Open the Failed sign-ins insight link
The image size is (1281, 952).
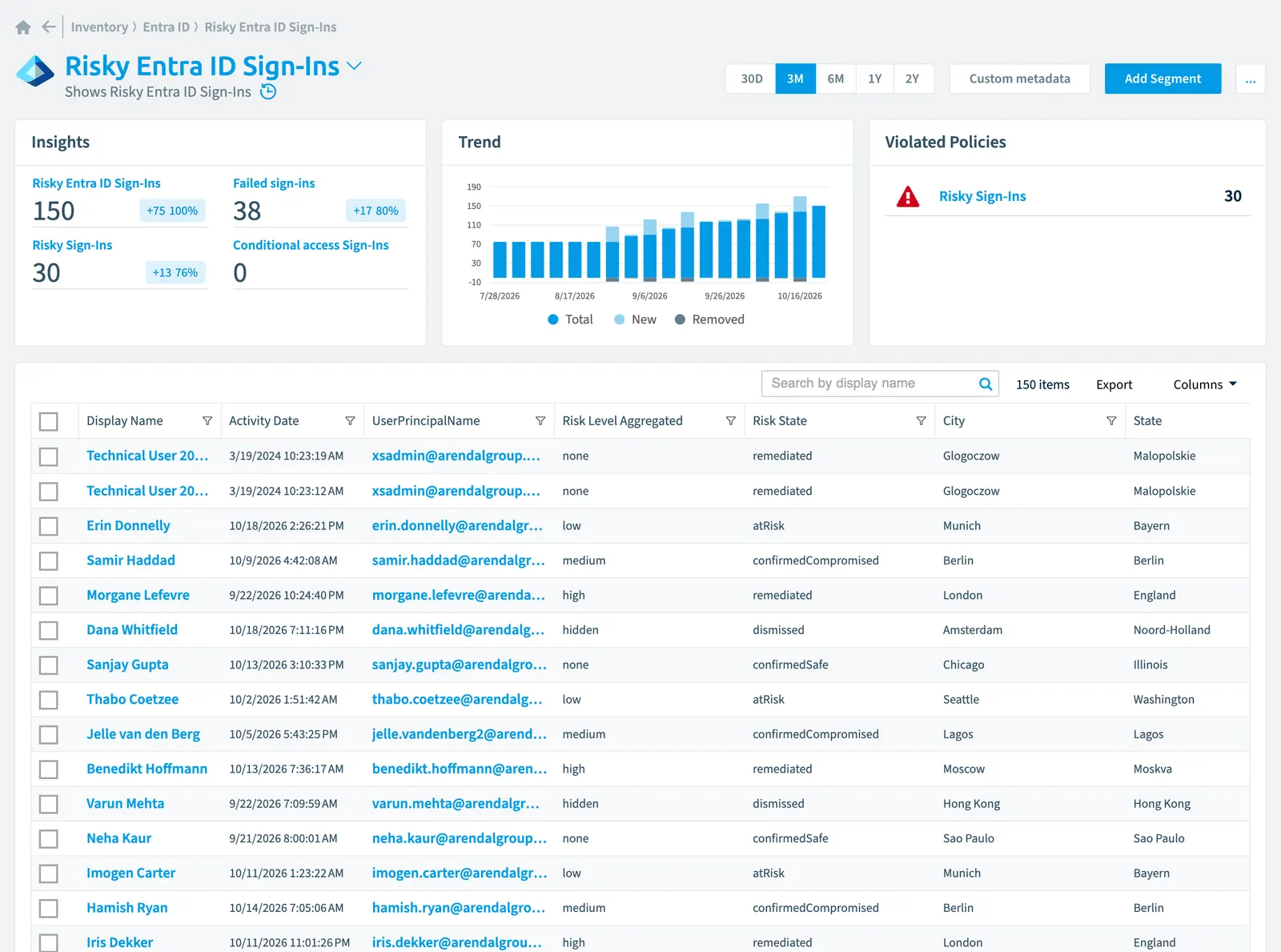tap(274, 183)
